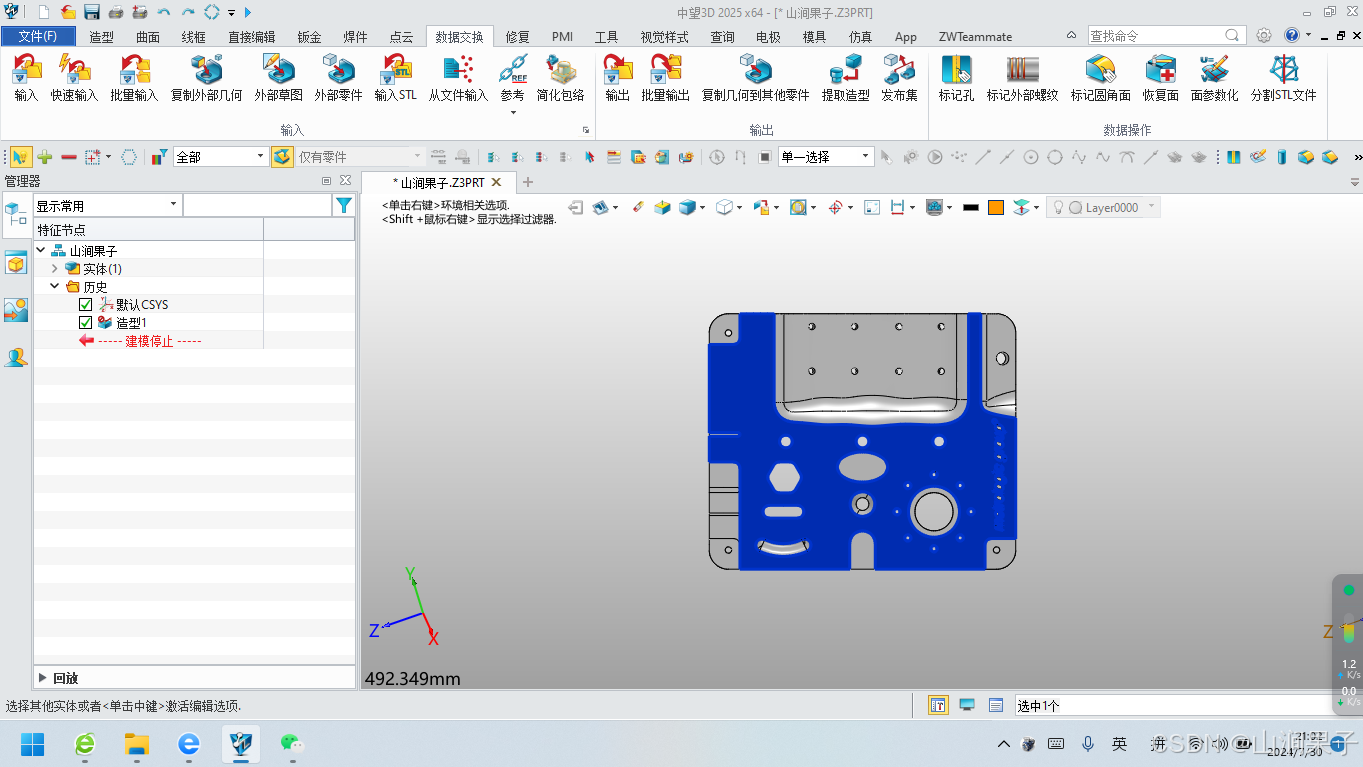The width and height of the screenshot is (1363, 767).
Task: Open WeChat from the taskbar
Action: tap(291, 743)
